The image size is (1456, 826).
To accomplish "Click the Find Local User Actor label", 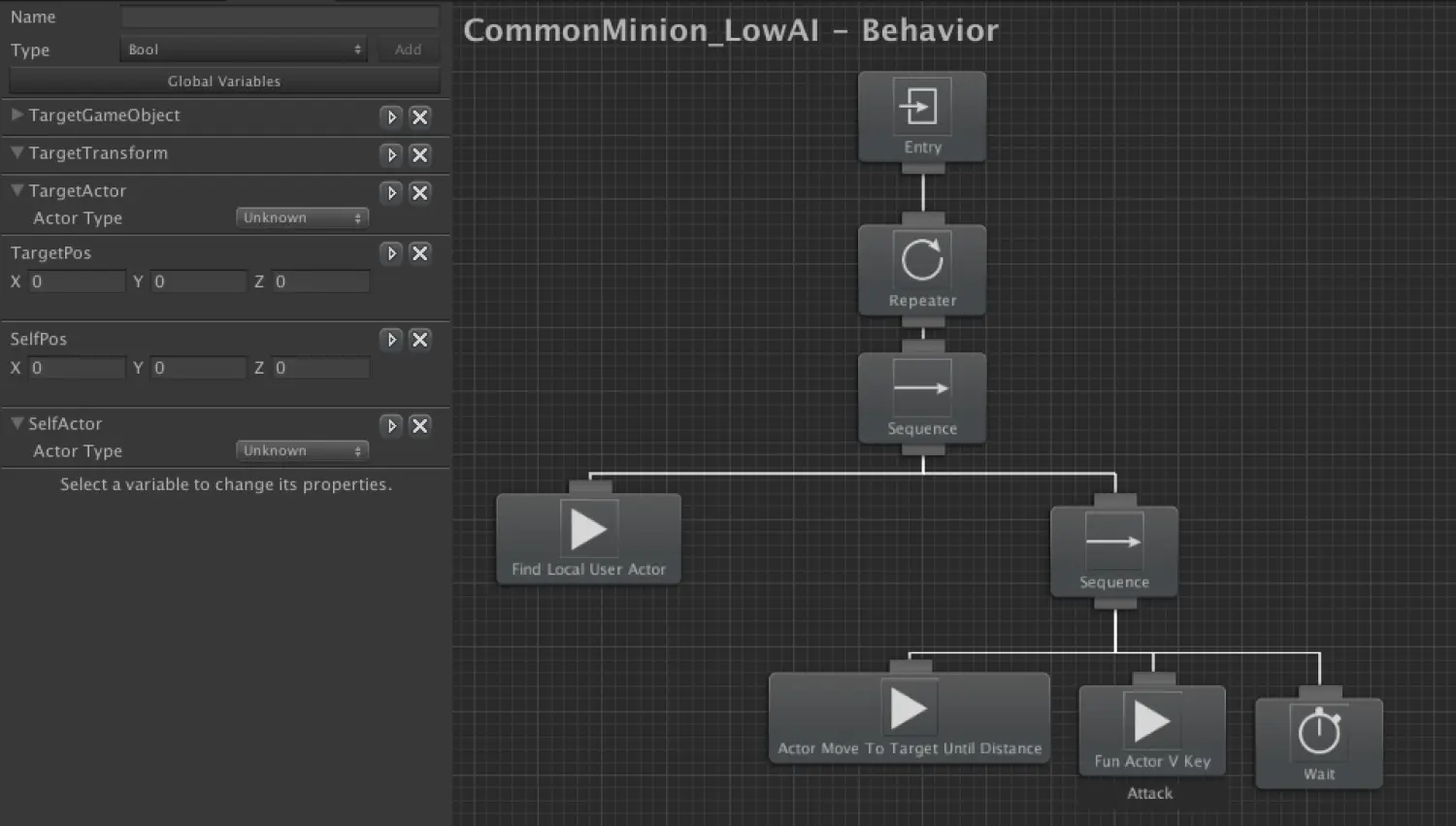I will tap(589, 570).
